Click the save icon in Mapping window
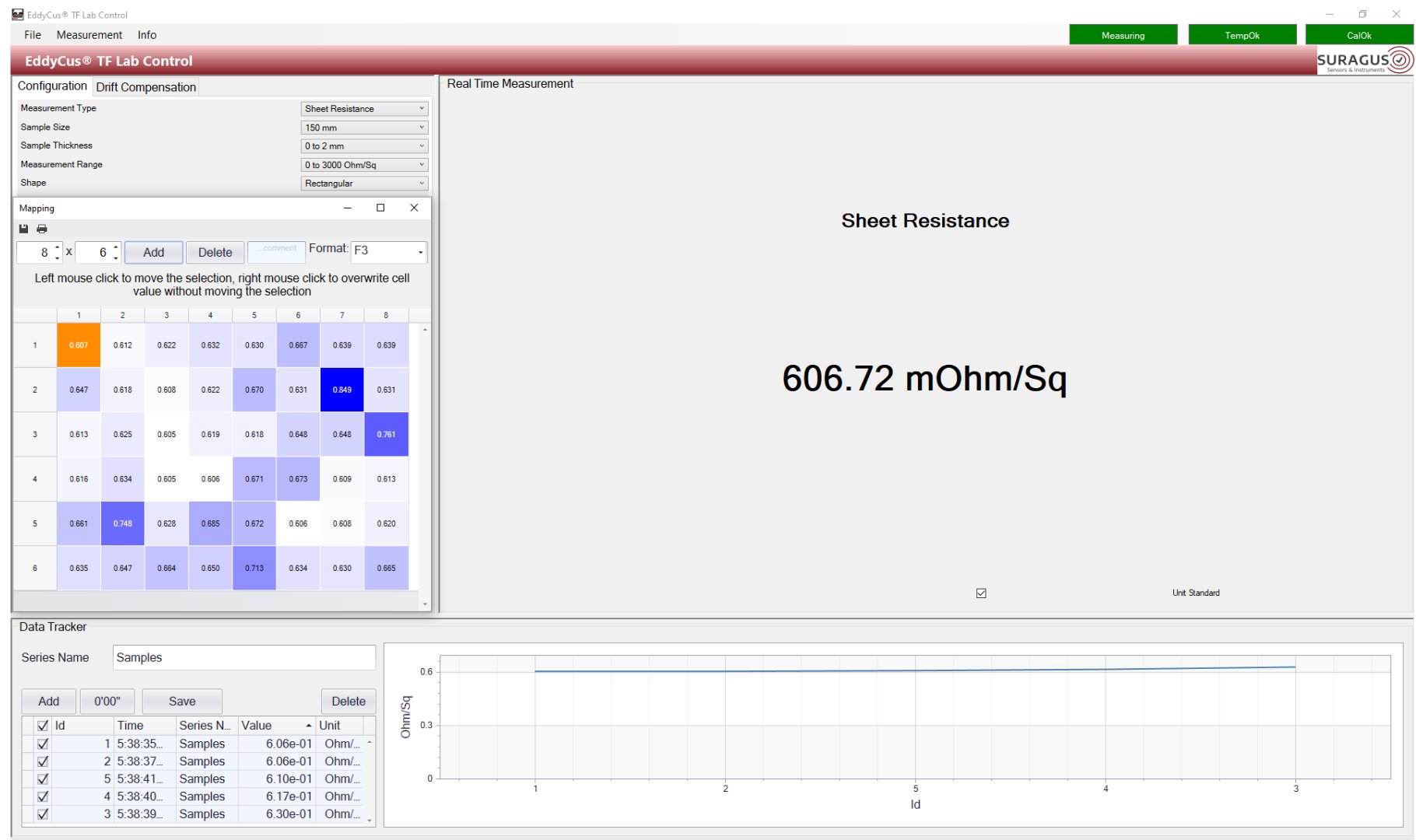The width and height of the screenshot is (1416, 840). coord(23,229)
